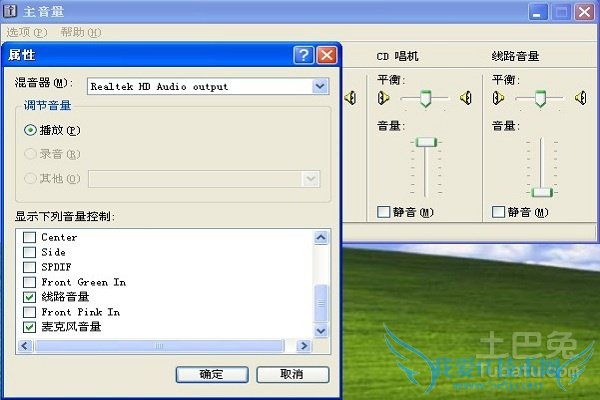600x400 pixels.
Task: Select the 其他 radio button
Action: (x=30, y=178)
